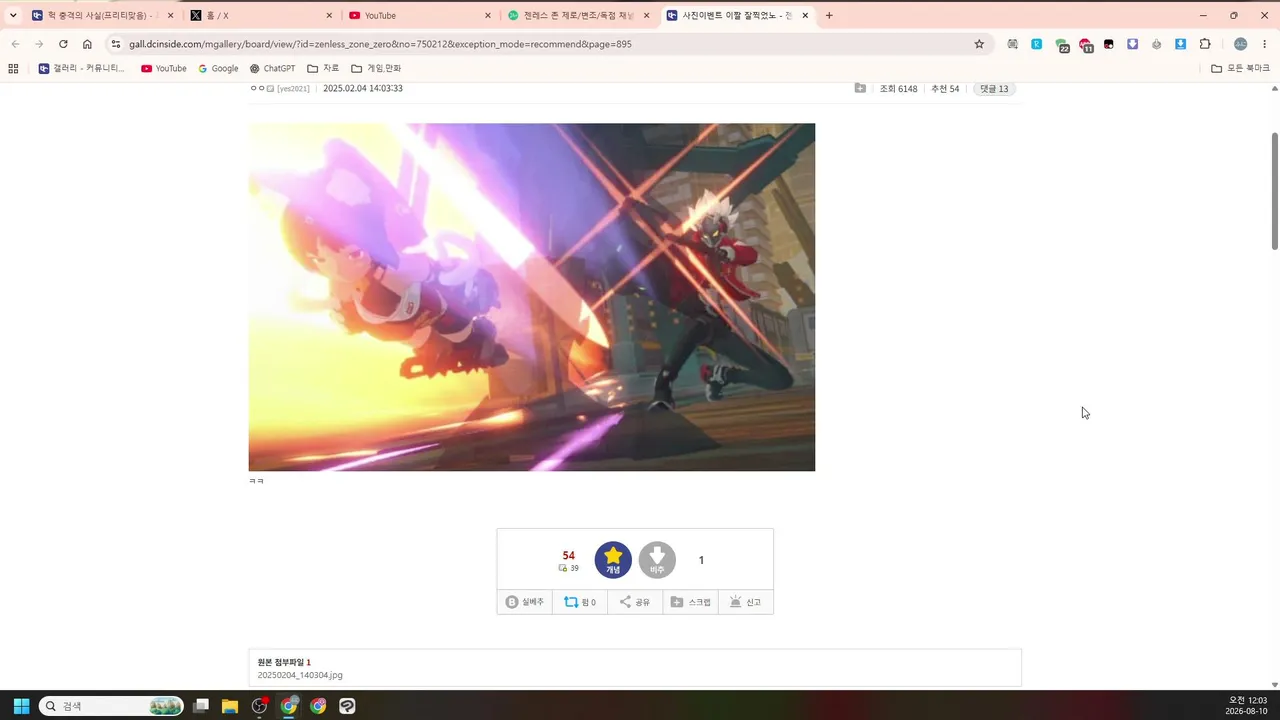
Task: Click the author nickname ㅇㅇ
Action: 258,89
